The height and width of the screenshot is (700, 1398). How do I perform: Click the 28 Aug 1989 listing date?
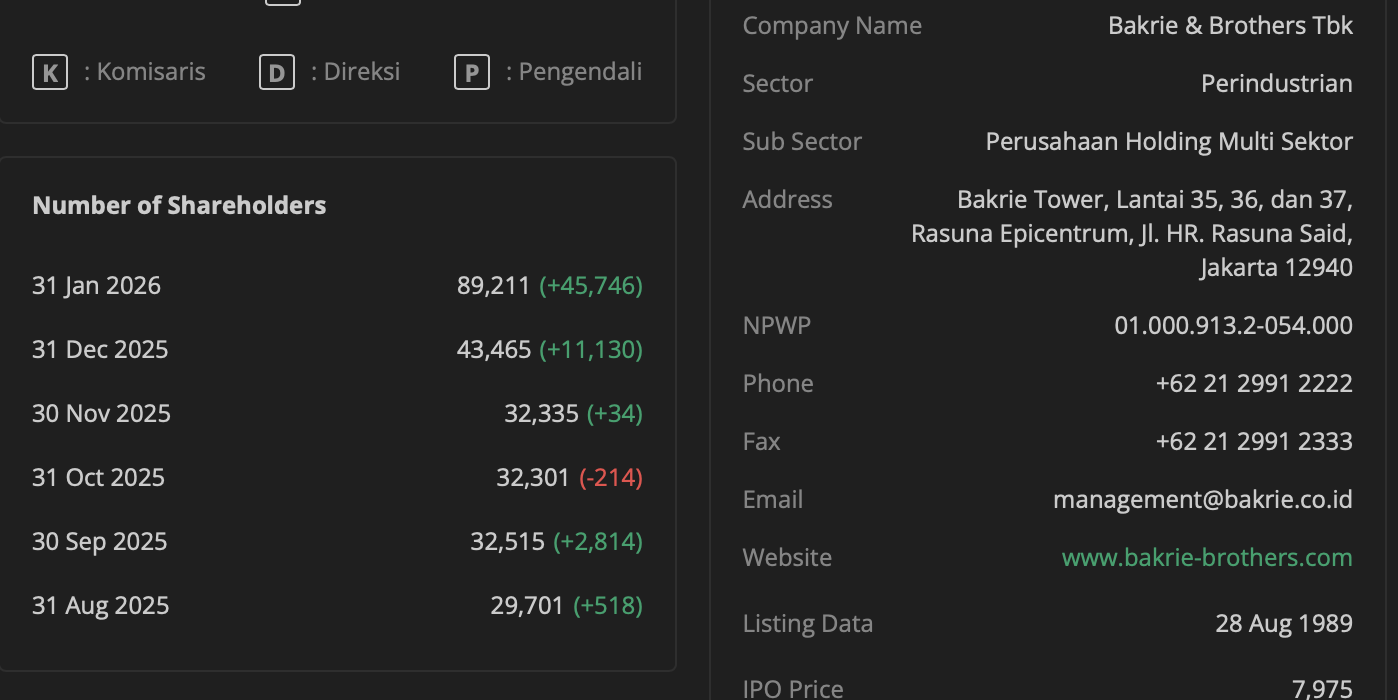pos(1283,624)
